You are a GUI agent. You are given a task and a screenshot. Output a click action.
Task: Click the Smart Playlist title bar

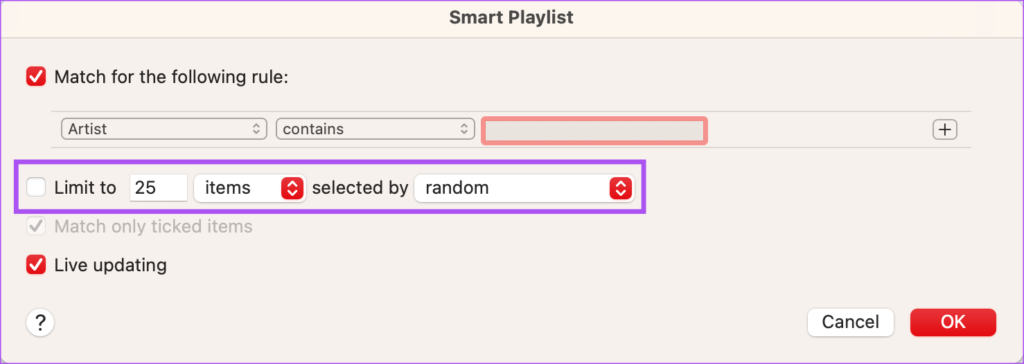511,18
